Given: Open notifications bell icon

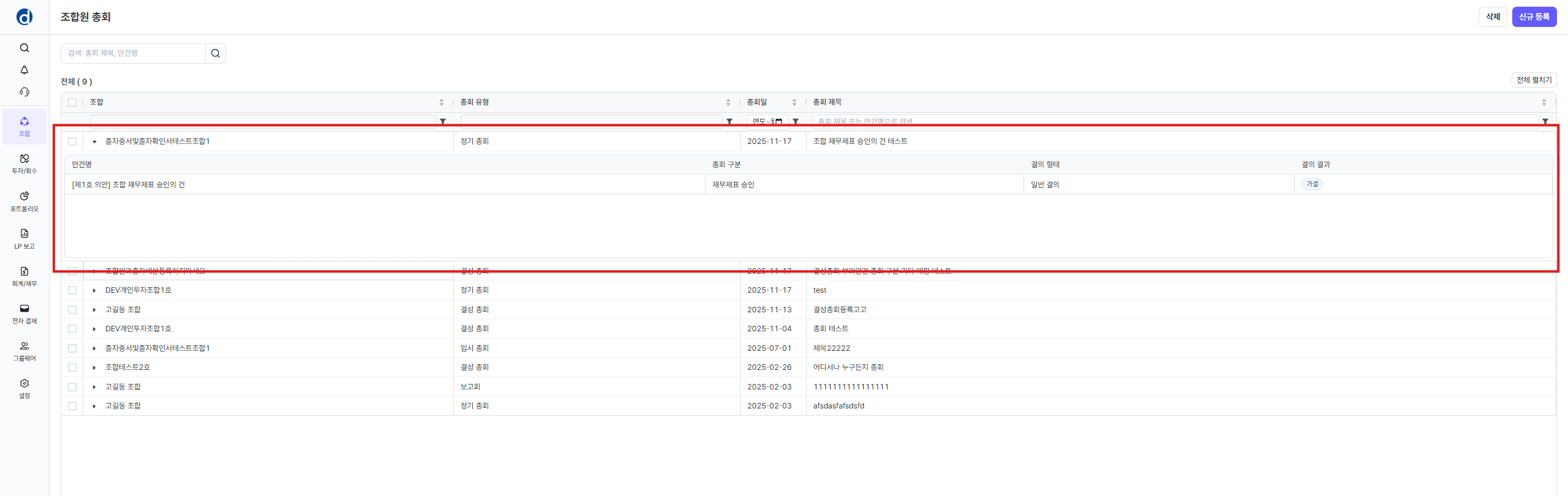Looking at the screenshot, I should pyautogui.click(x=24, y=70).
